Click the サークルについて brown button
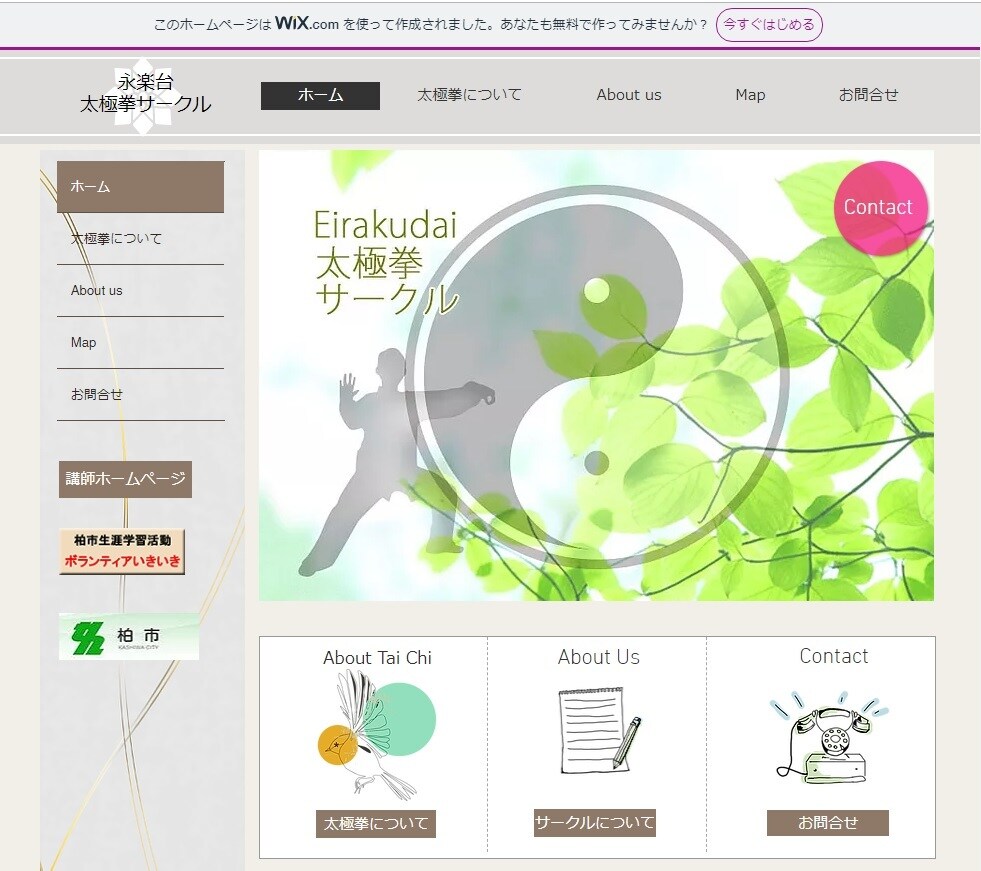The image size is (981, 871). [594, 822]
